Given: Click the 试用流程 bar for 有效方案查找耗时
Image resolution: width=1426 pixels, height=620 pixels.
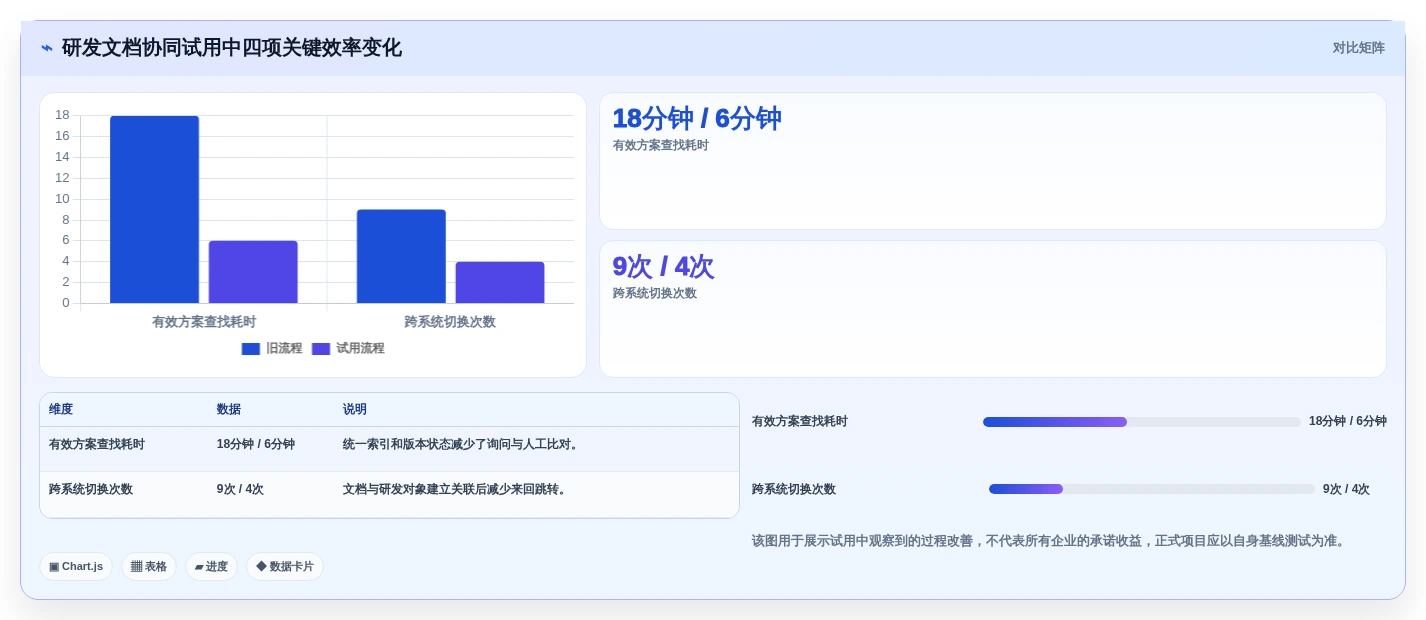Looking at the screenshot, I should (253, 272).
